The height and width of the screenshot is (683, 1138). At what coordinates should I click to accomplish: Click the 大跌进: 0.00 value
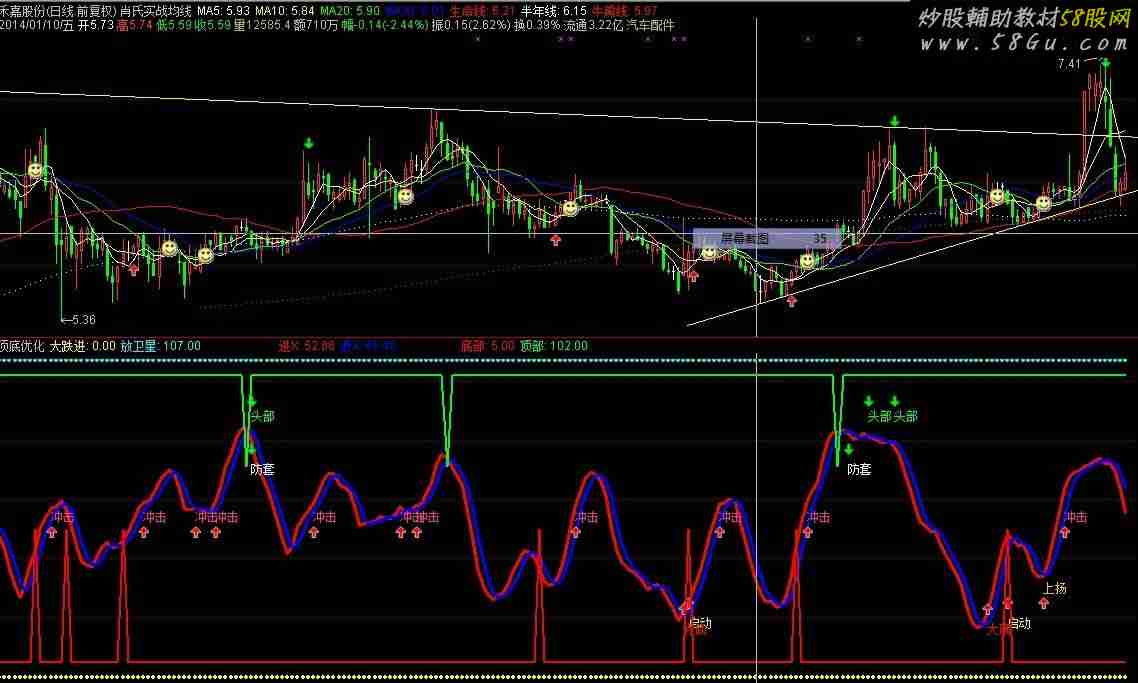coord(82,346)
